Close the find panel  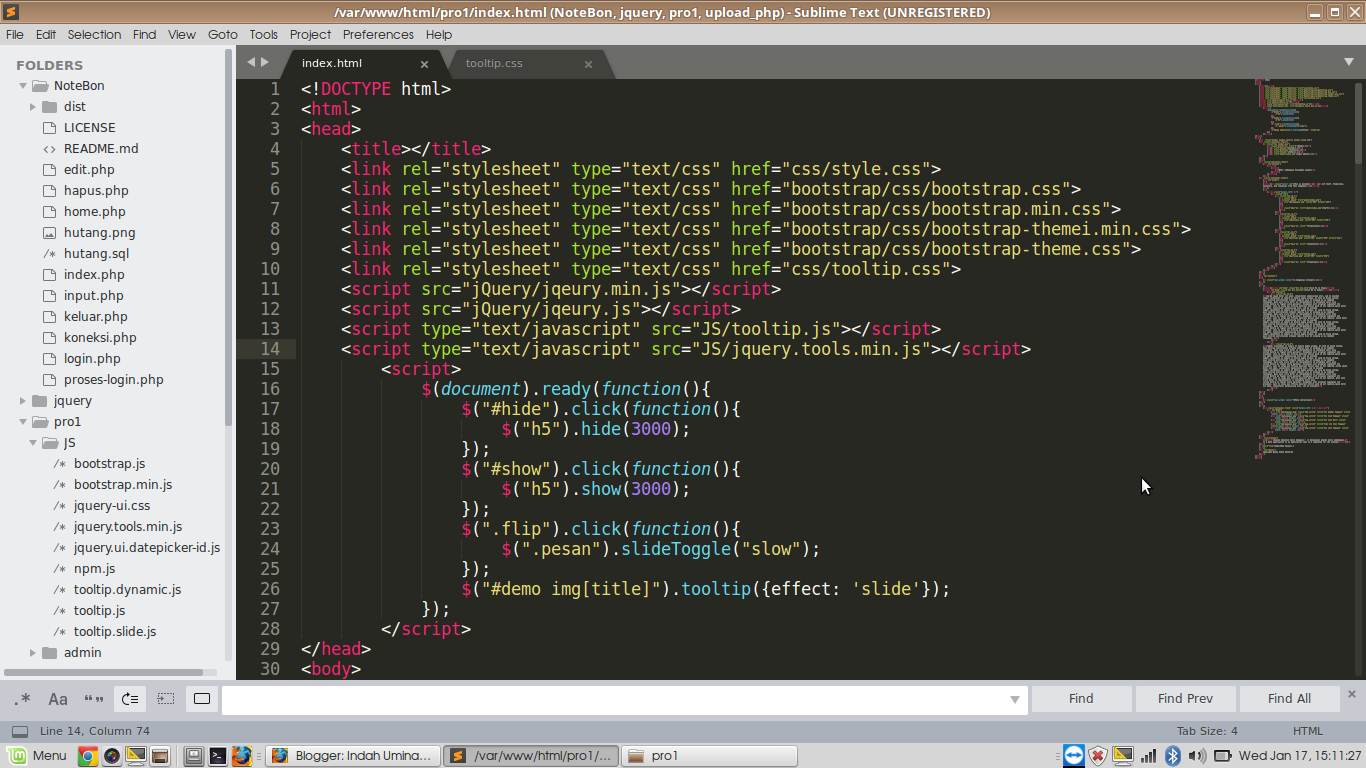[1352, 693]
